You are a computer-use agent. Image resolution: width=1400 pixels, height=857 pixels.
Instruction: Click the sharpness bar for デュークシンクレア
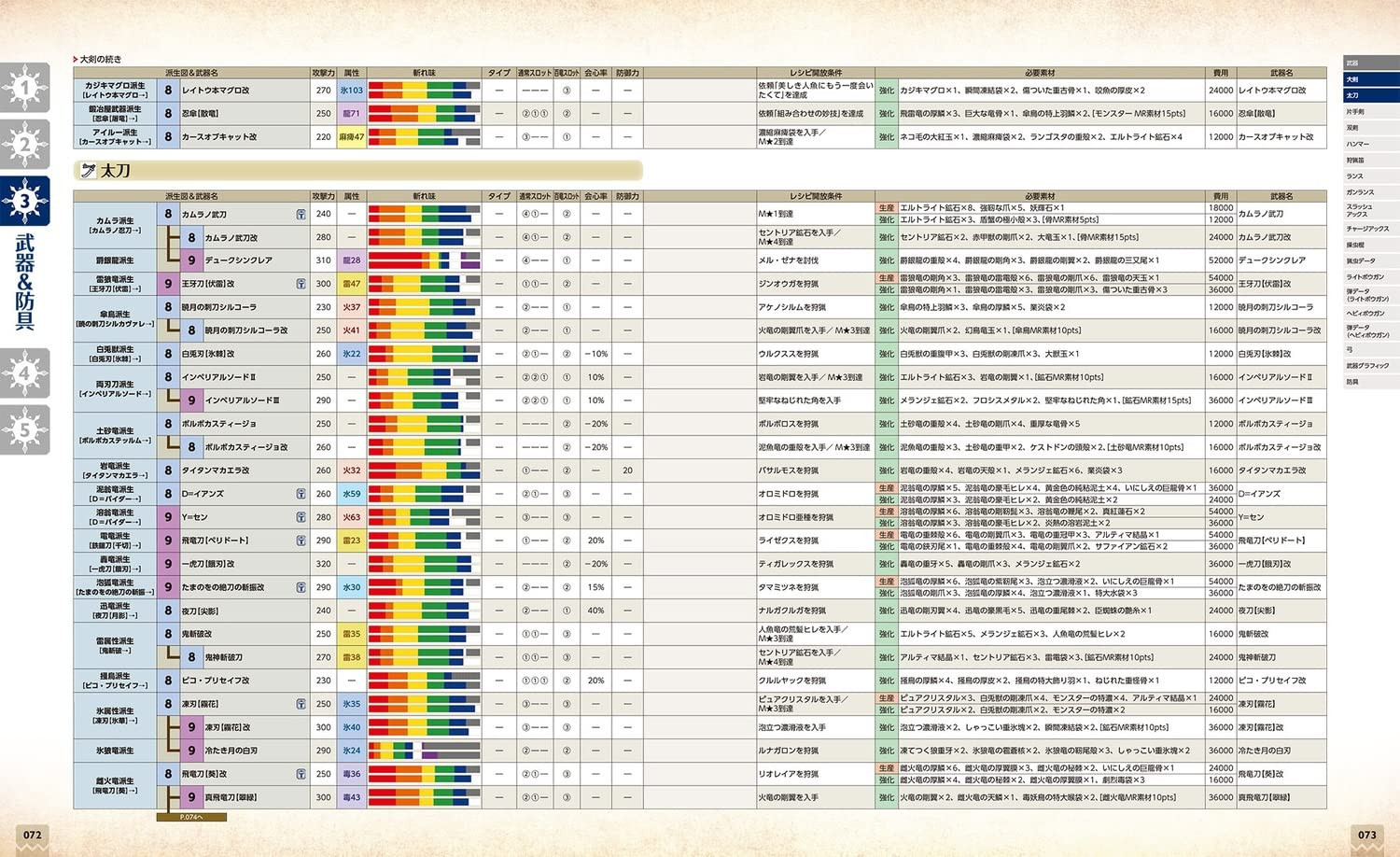tap(425, 260)
